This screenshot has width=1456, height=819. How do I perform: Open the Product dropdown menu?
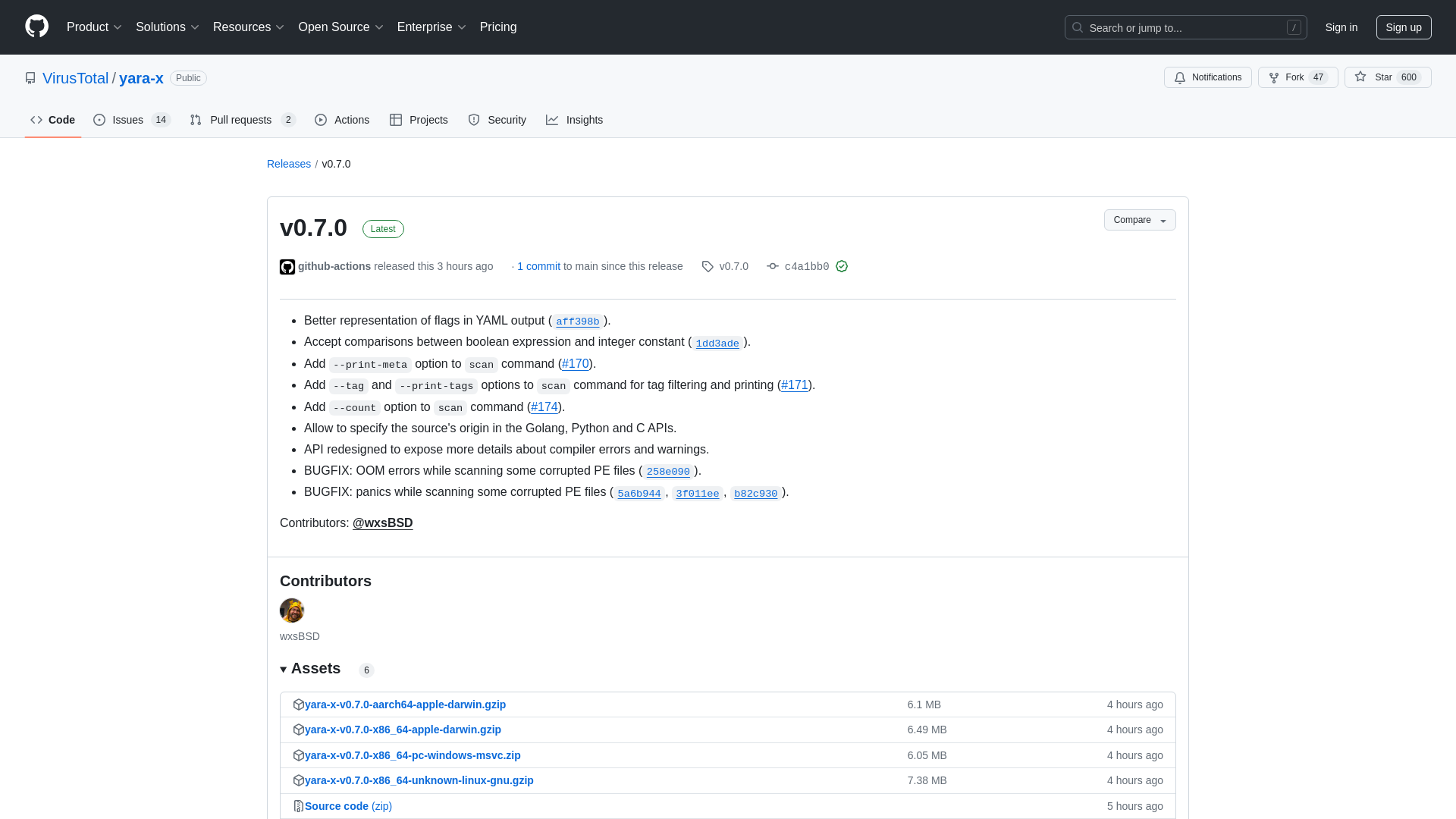(94, 27)
